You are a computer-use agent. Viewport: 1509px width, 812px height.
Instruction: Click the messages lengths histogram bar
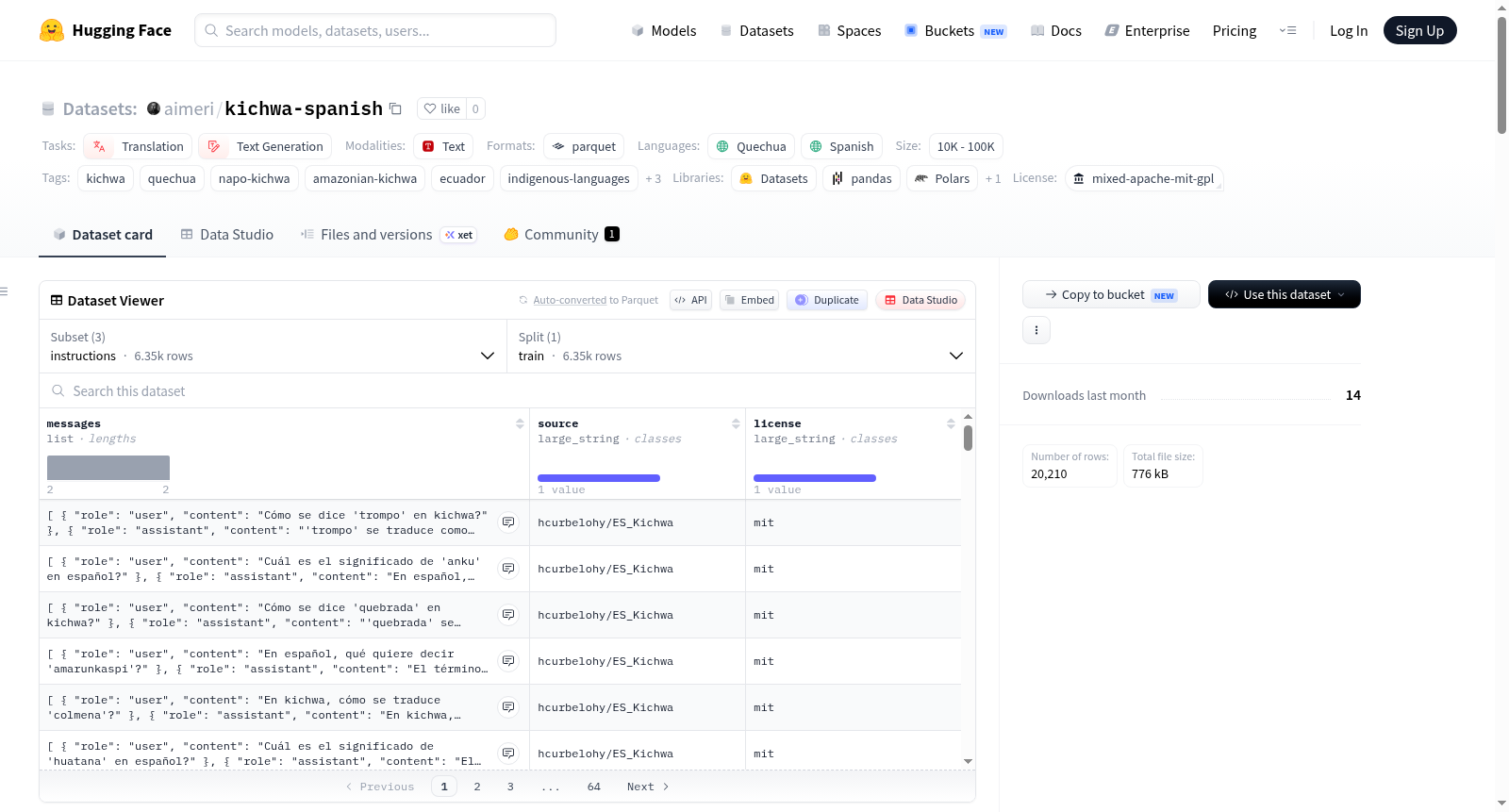click(108, 468)
